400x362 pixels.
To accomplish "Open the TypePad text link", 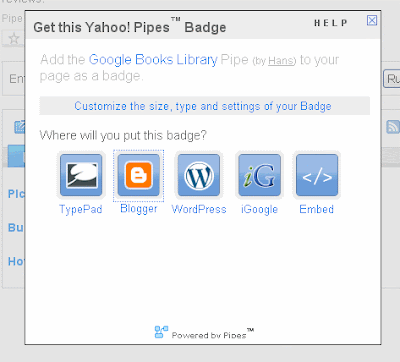I will [x=81, y=209].
